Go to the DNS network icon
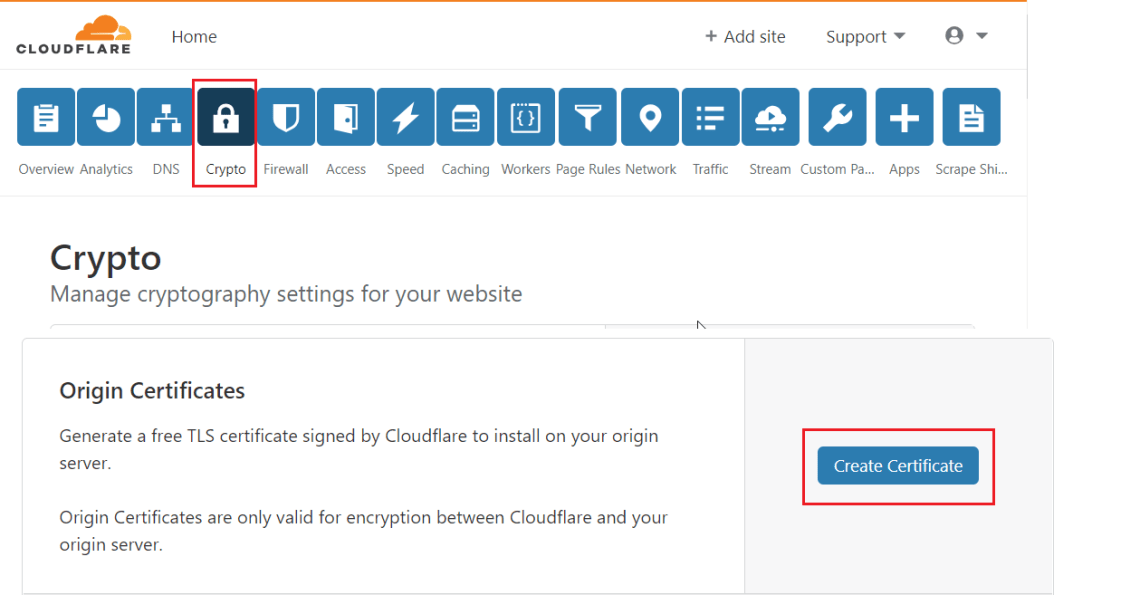 [166, 118]
